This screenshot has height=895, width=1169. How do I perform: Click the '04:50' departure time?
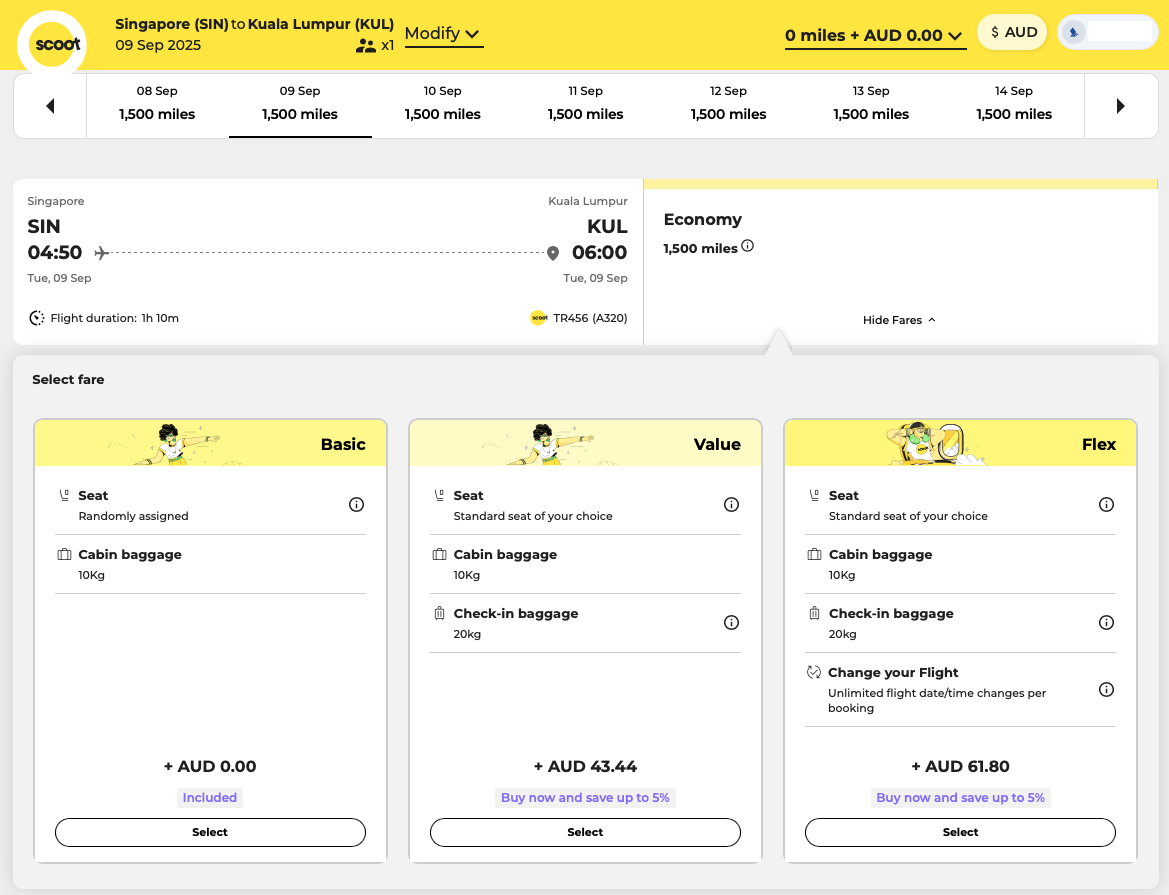tap(54, 252)
